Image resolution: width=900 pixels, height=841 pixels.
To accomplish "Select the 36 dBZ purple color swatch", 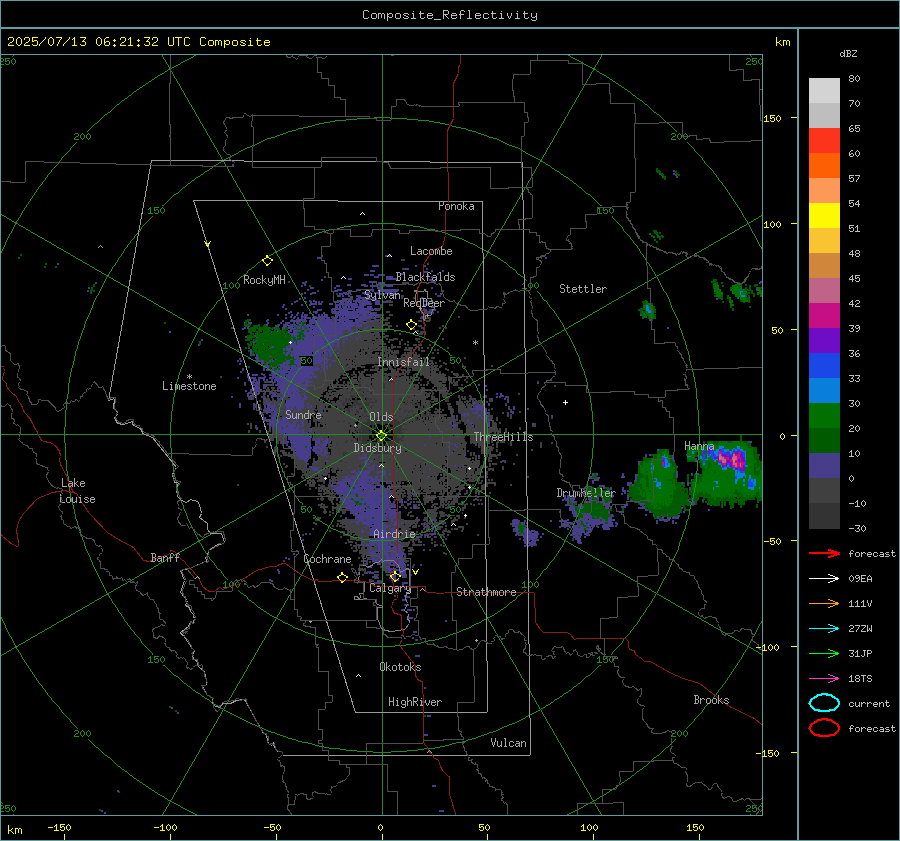I will coord(824,340).
